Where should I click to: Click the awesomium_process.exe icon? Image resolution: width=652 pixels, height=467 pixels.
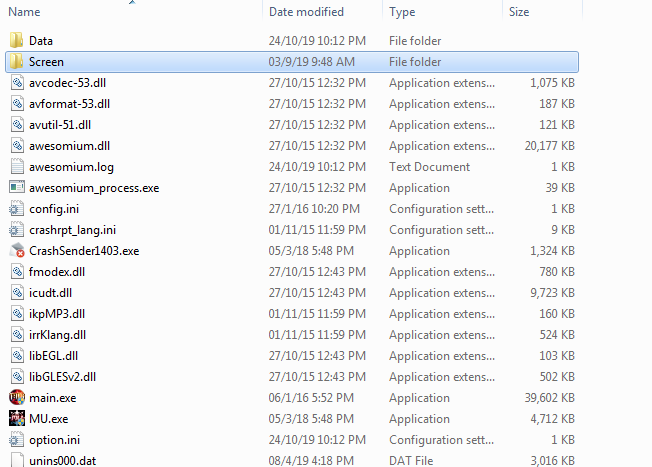point(16,188)
